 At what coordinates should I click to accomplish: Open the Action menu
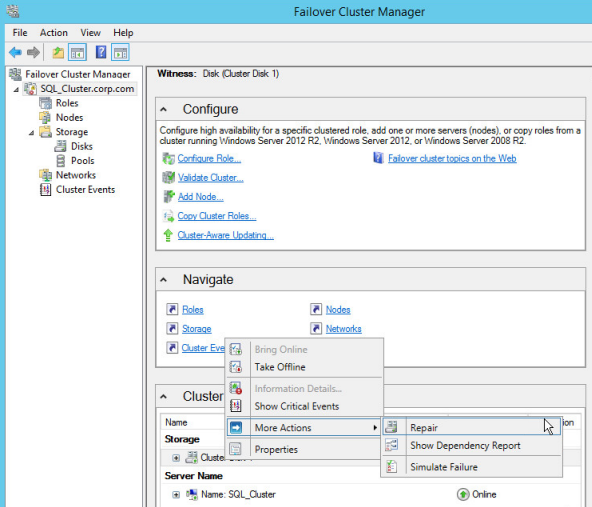54,33
